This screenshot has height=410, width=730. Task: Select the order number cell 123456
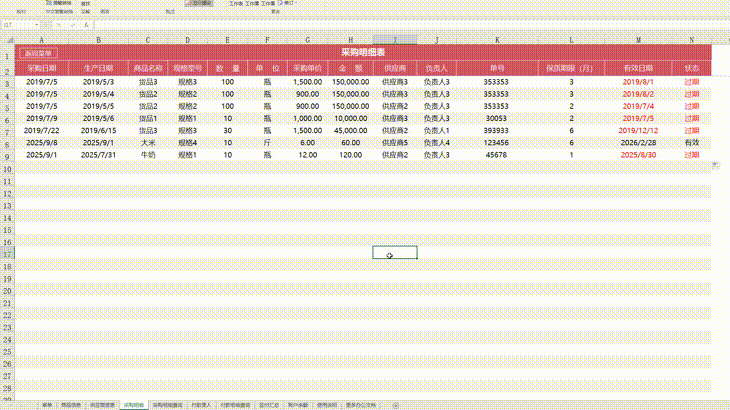496,143
